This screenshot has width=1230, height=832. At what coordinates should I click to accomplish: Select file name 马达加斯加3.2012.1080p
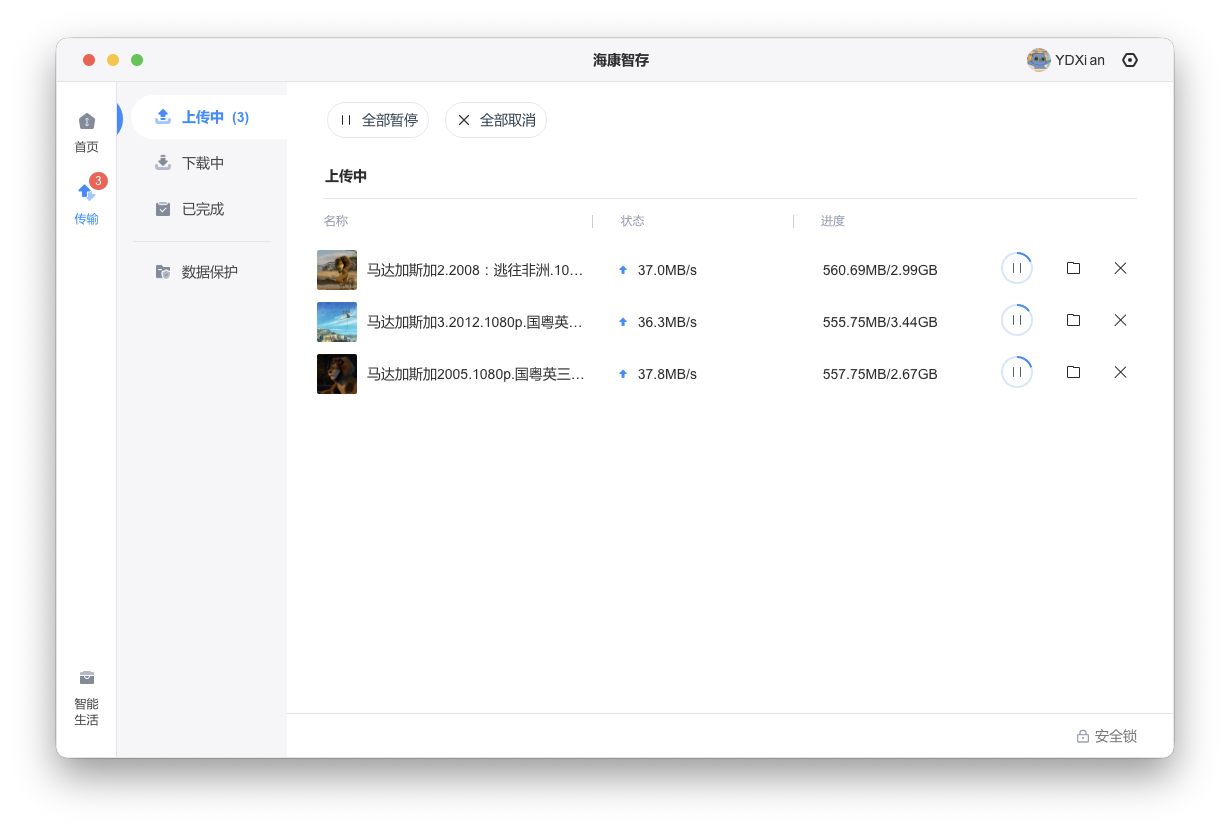[x=475, y=322]
